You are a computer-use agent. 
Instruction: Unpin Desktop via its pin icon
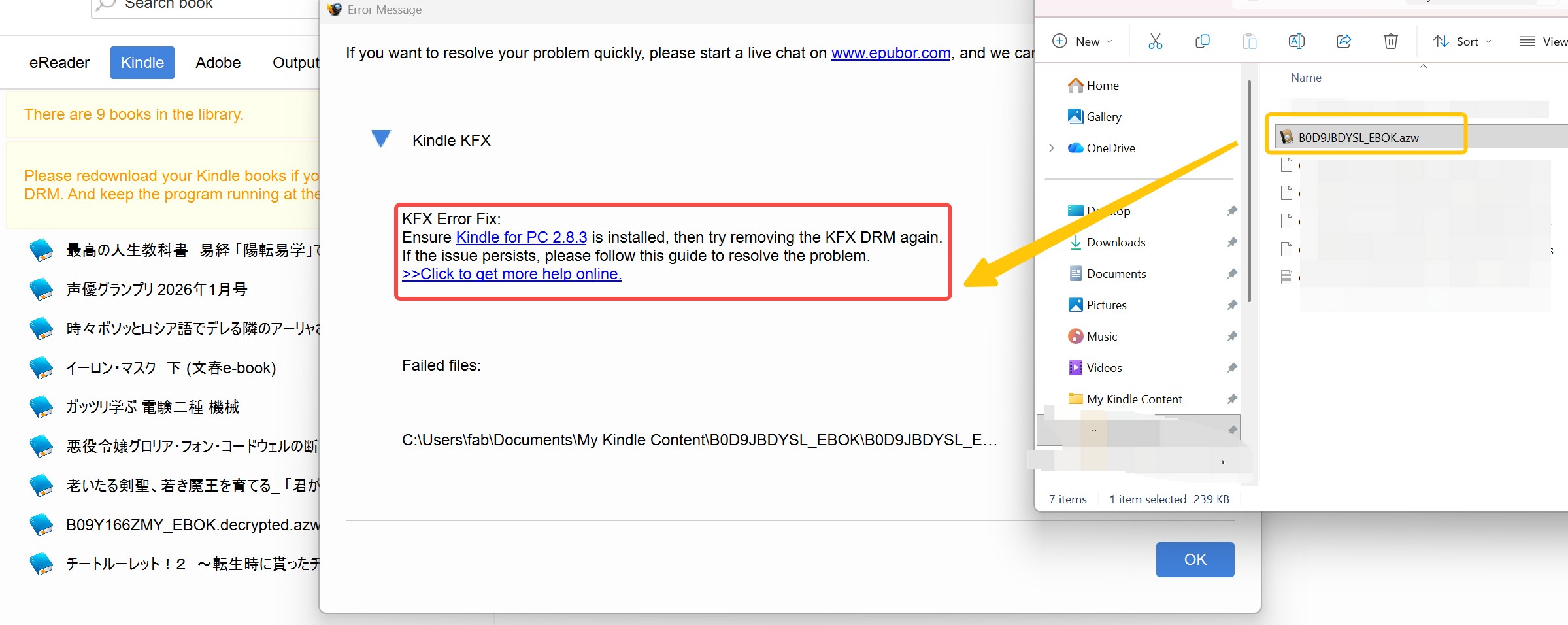(1232, 211)
